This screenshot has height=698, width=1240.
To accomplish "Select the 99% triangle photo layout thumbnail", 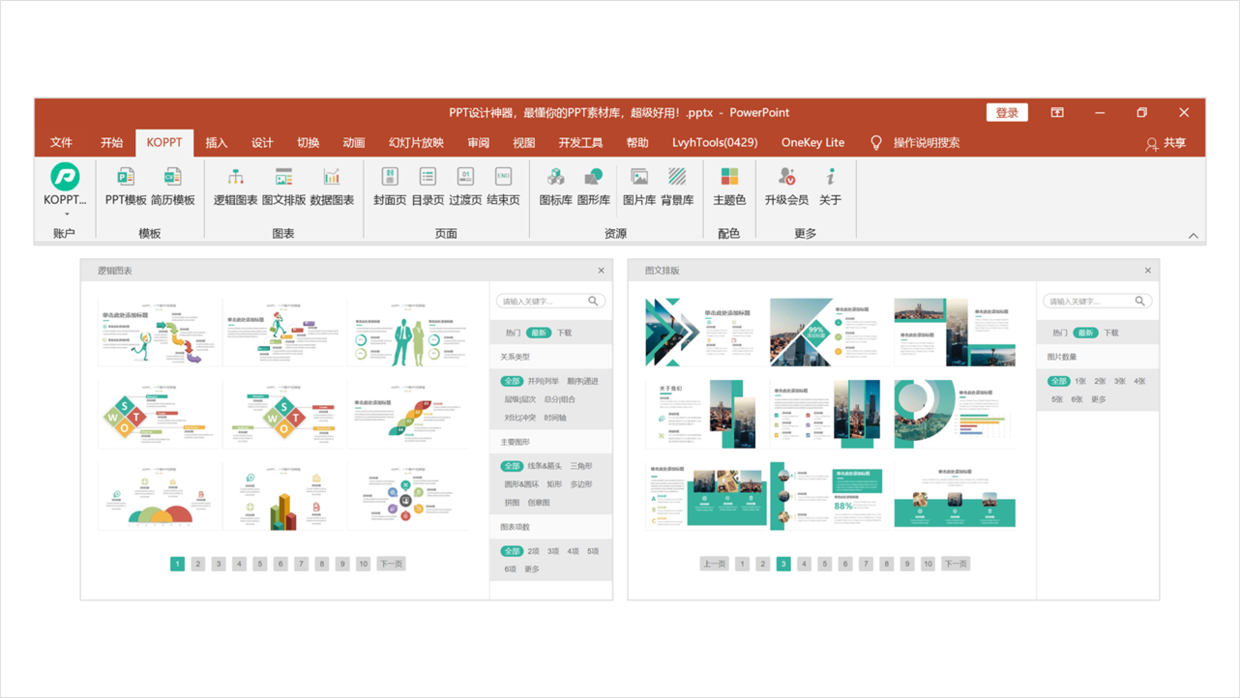I will pos(831,332).
